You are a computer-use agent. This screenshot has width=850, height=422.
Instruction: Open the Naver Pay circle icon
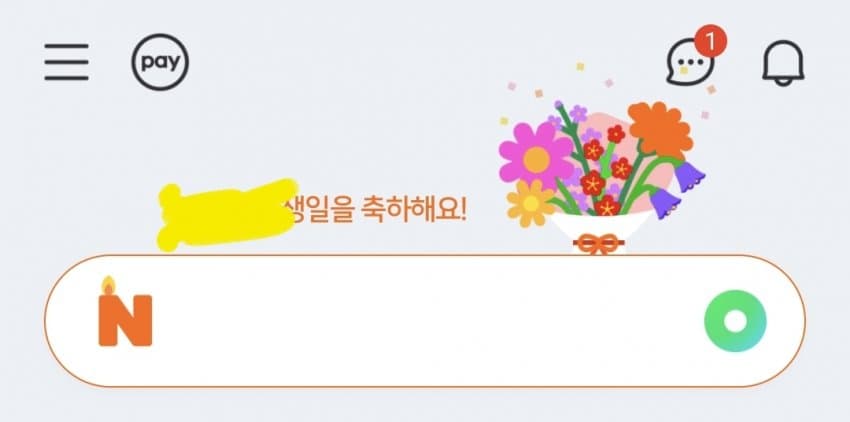(160, 62)
